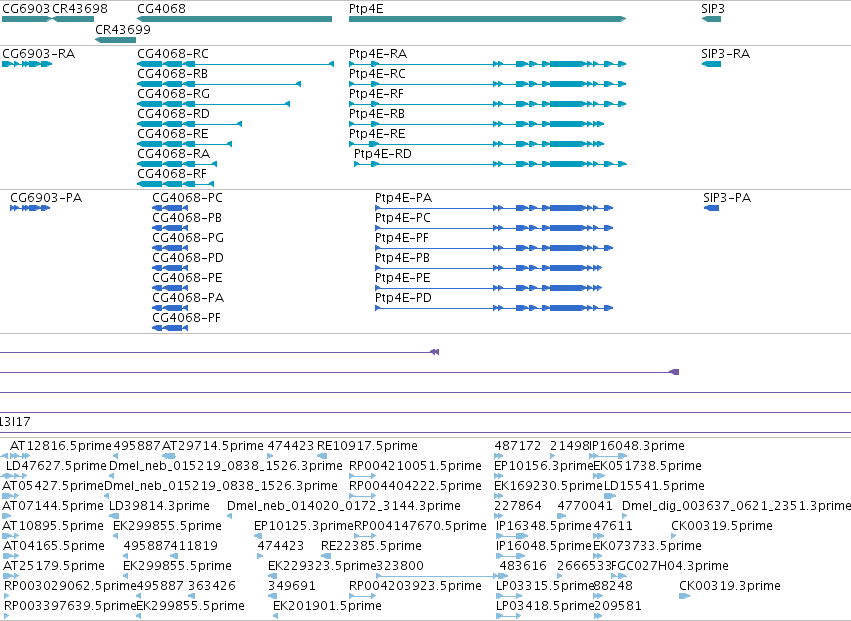
Task: Select EST EK201901.5prime
Action: pos(327,607)
